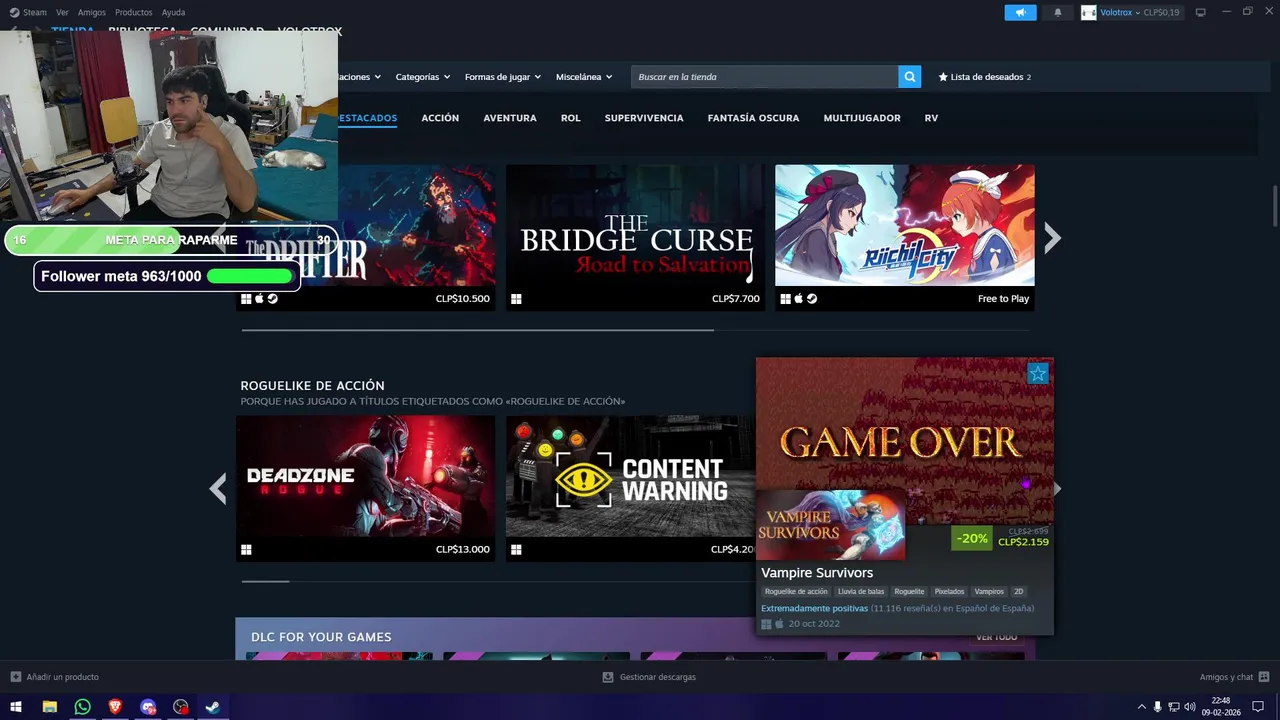Select the Supervivencia tab
The image size is (1280, 720).
click(644, 118)
